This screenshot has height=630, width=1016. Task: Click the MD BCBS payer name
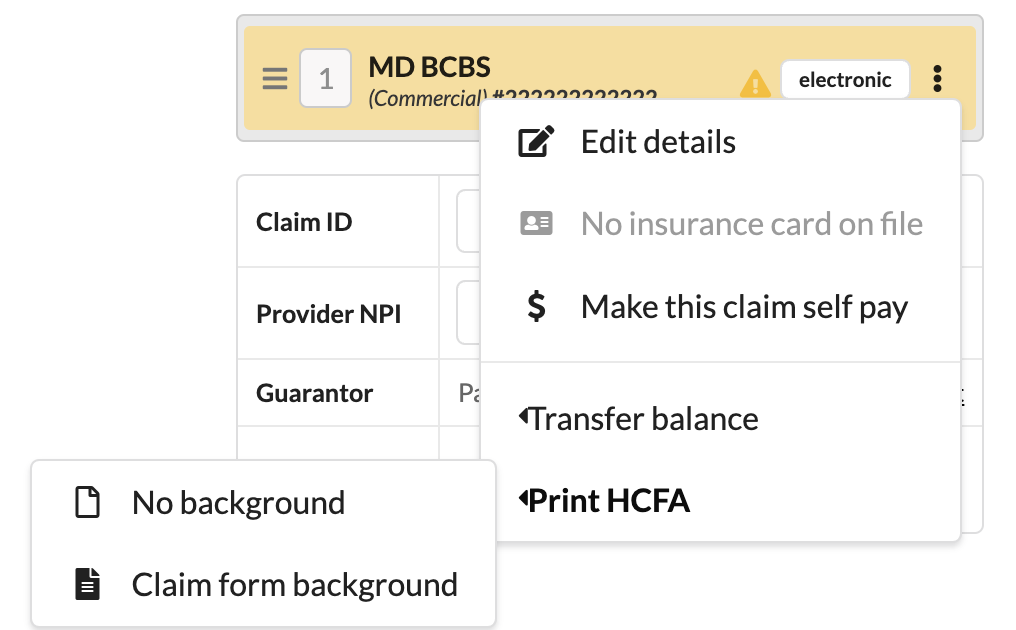(430, 67)
